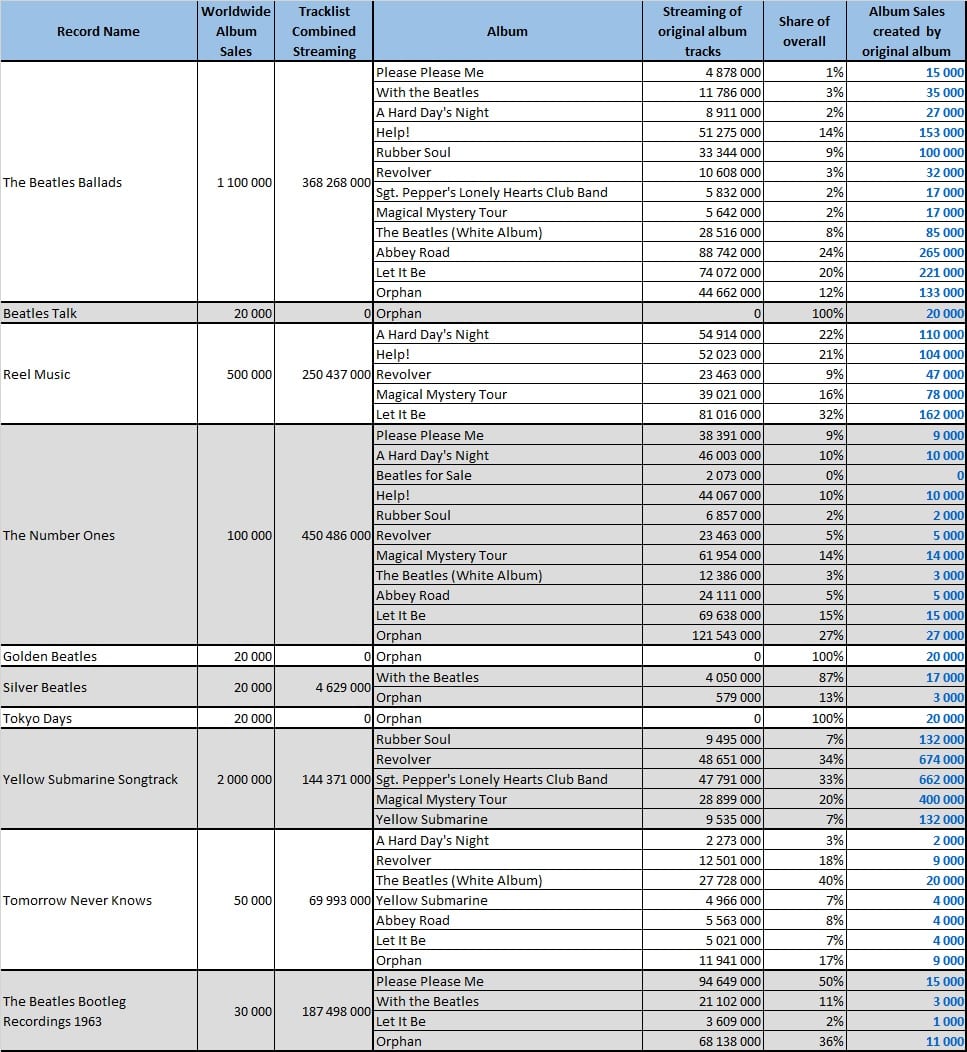Click combined streaming value '368 268 000'
Image resolution: width=967 pixels, height=1052 pixels.
click(336, 182)
